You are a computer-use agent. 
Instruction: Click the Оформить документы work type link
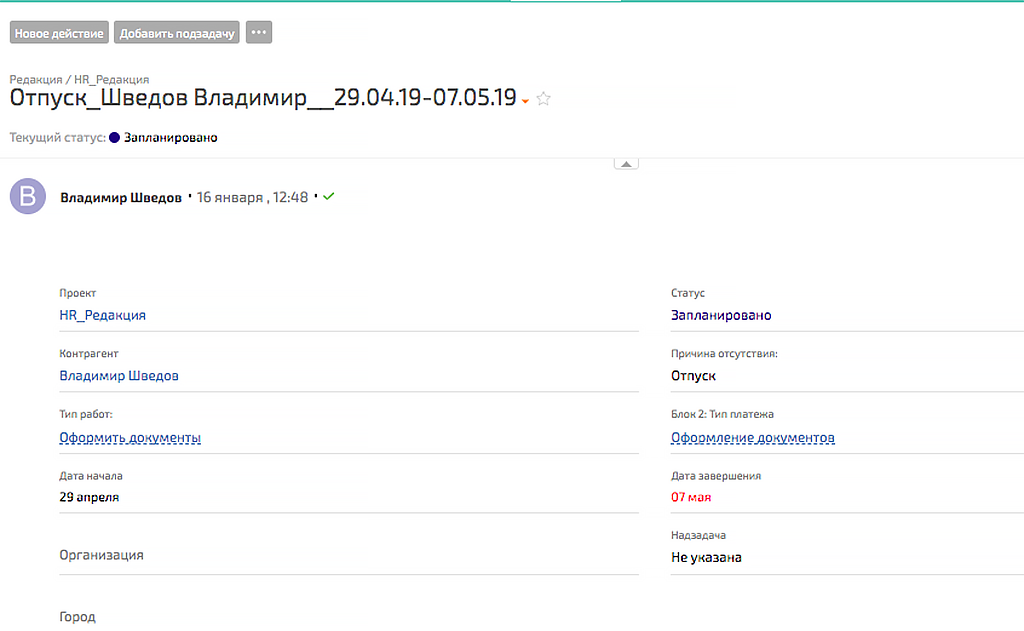[x=130, y=438]
